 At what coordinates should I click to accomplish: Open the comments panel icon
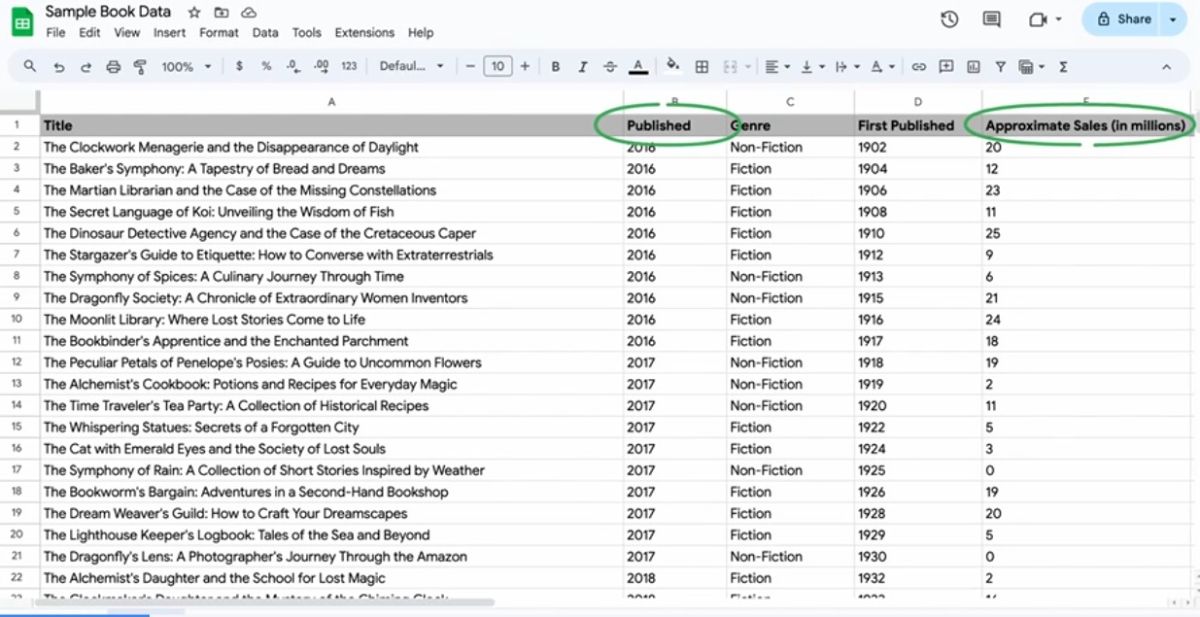click(x=991, y=19)
